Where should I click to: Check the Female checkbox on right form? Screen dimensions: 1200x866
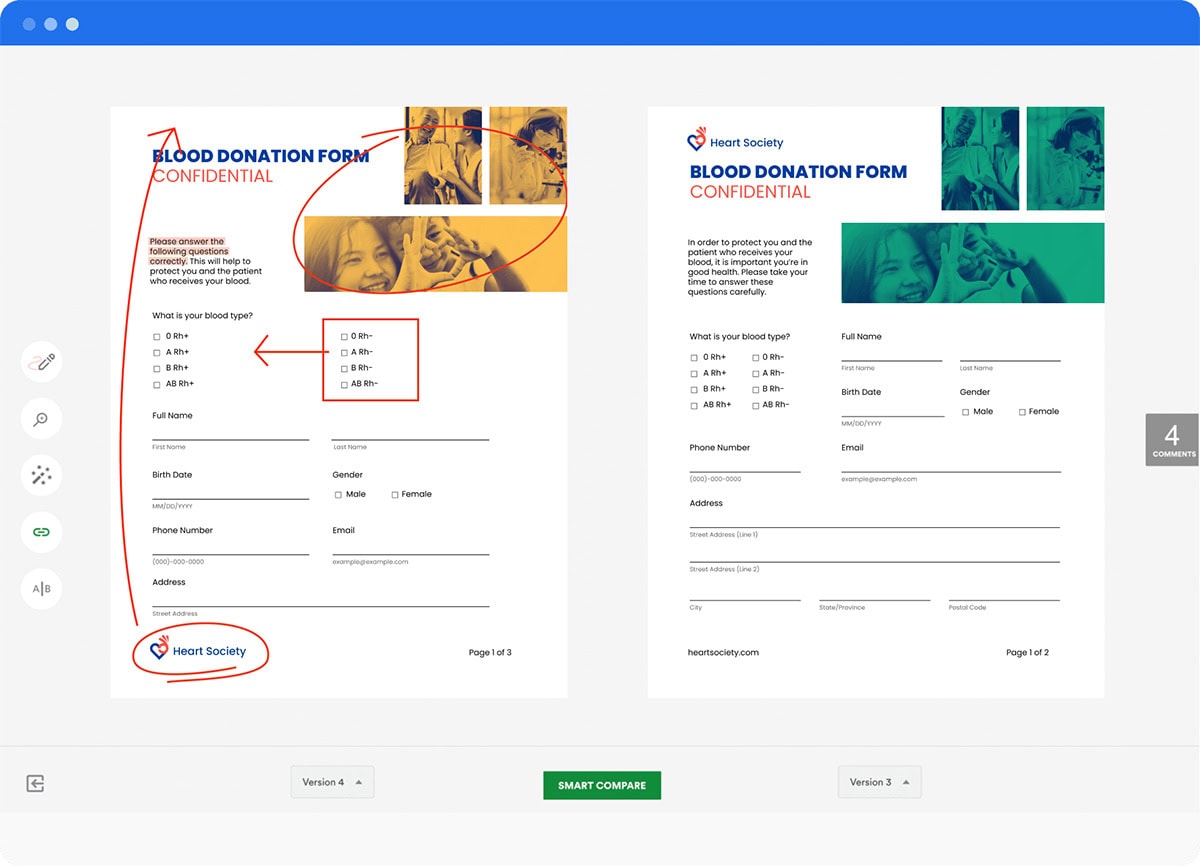tap(1022, 412)
